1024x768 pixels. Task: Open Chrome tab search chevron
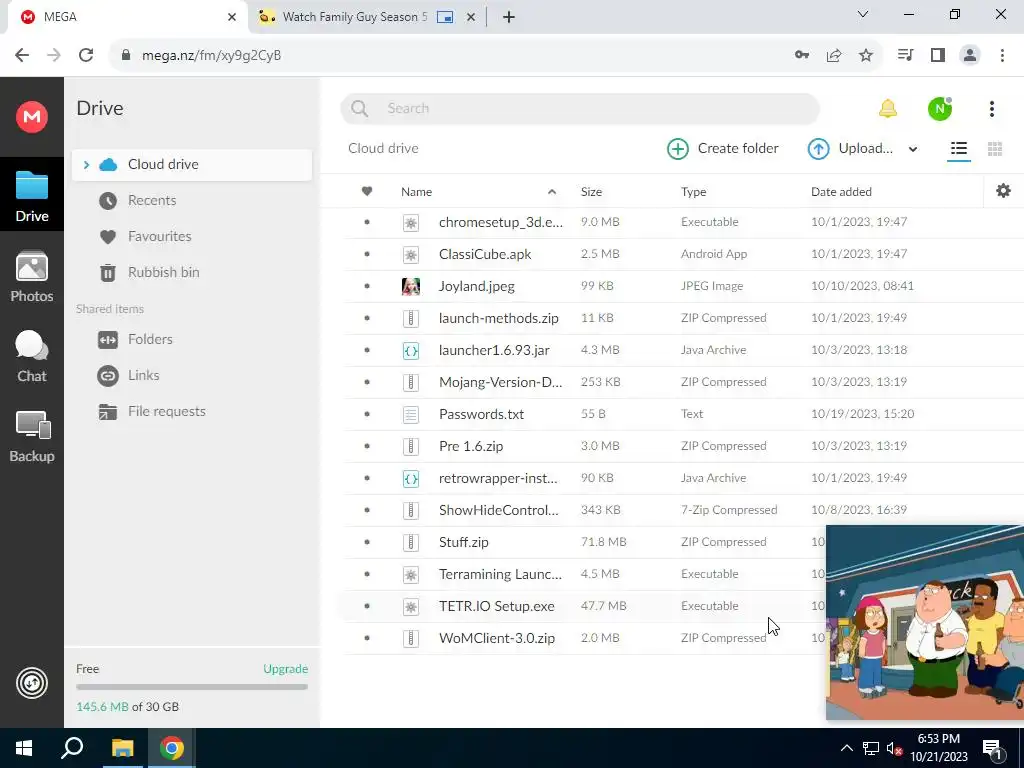pos(863,14)
